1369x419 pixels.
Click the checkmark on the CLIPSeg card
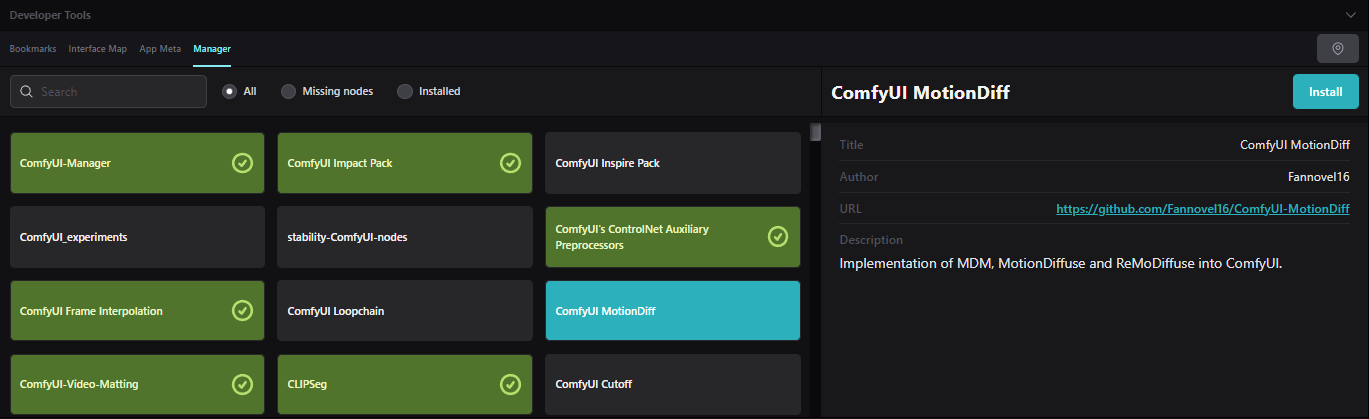pos(510,384)
